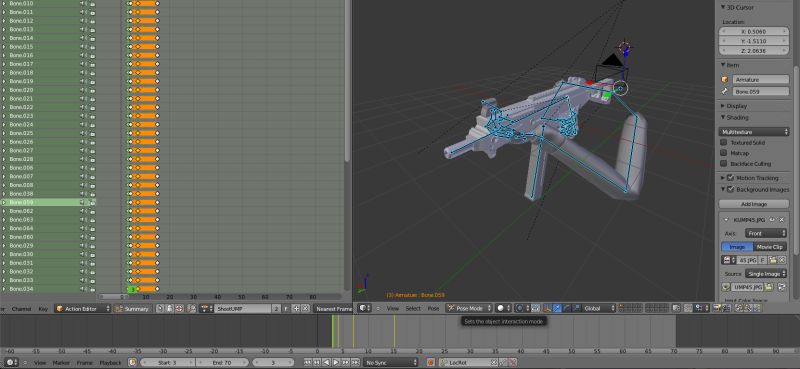Enable the Textured Solid checkbox
800x369 pixels.
click(x=723, y=143)
